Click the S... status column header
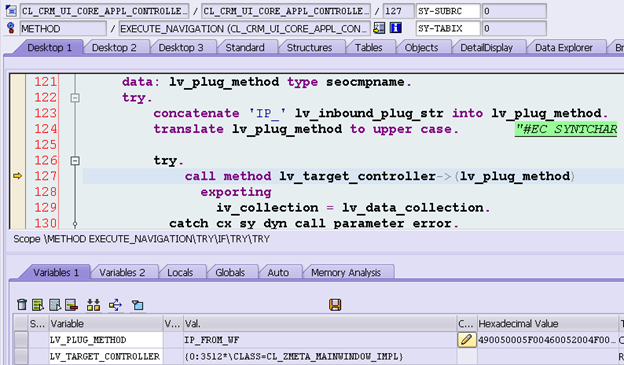The height and width of the screenshot is (365, 624). pyautogui.click(x=38, y=324)
